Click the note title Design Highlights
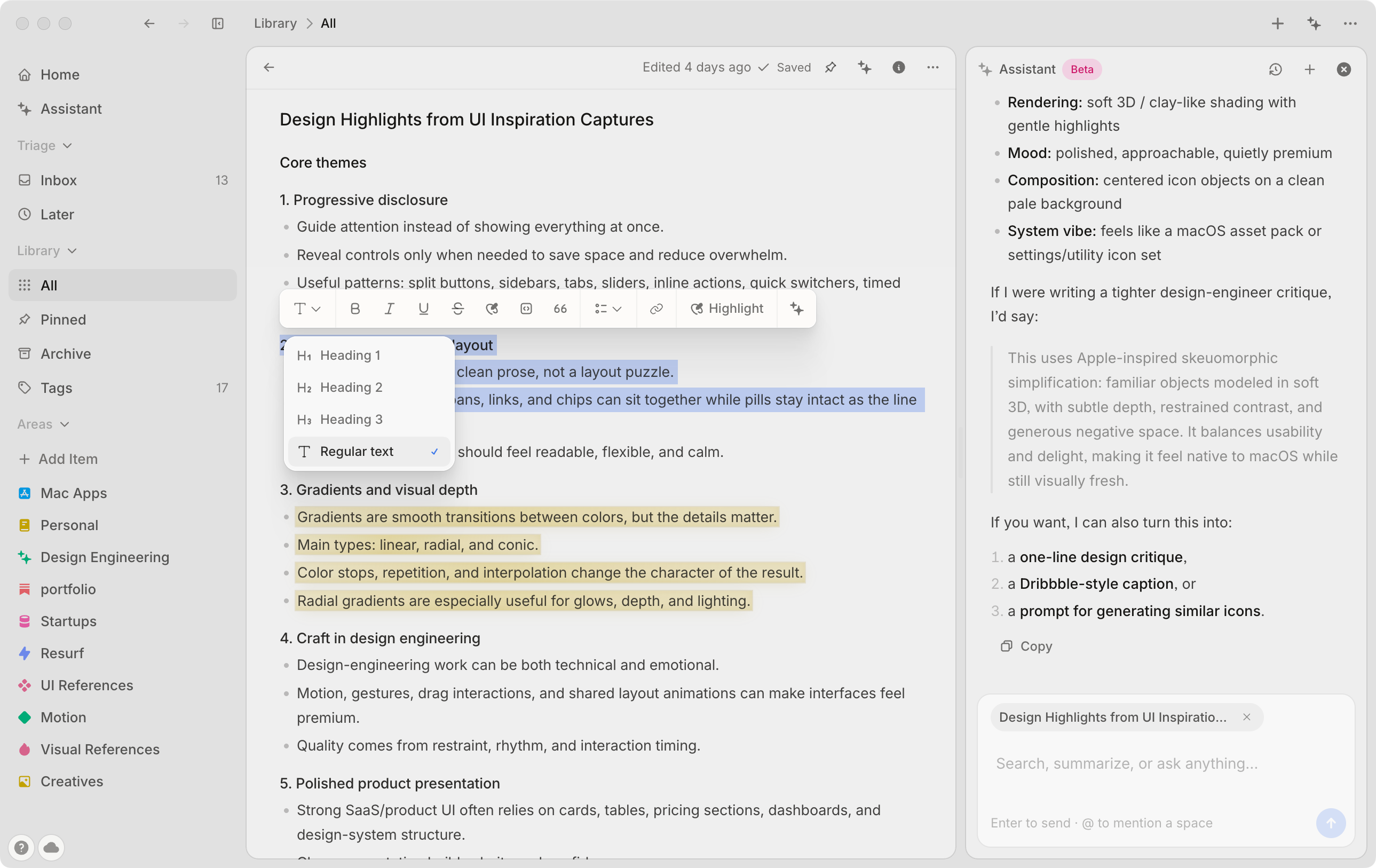The width and height of the screenshot is (1376, 868). pyautogui.click(x=466, y=120)
